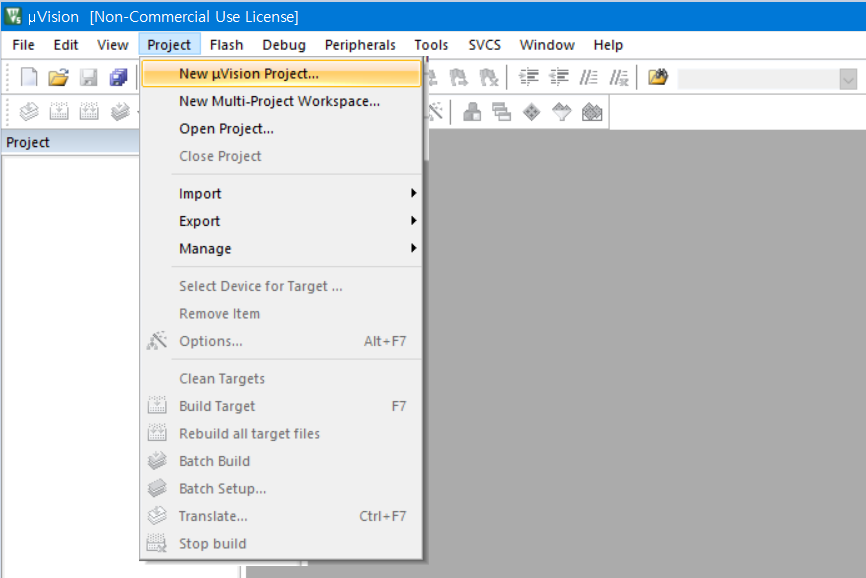866x578 pixels.
Task: Click the New file toolbar icon
Action: point(29,77)
